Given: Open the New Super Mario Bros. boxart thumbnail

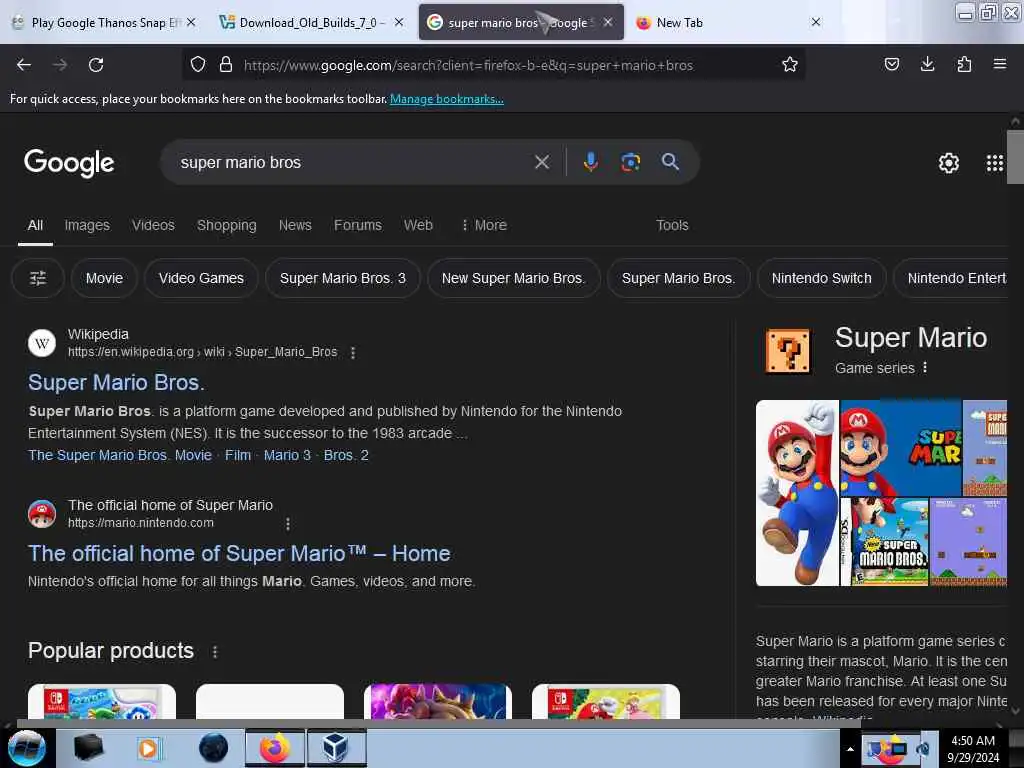Looking at the screenshot, I should (x=885, y=542).
